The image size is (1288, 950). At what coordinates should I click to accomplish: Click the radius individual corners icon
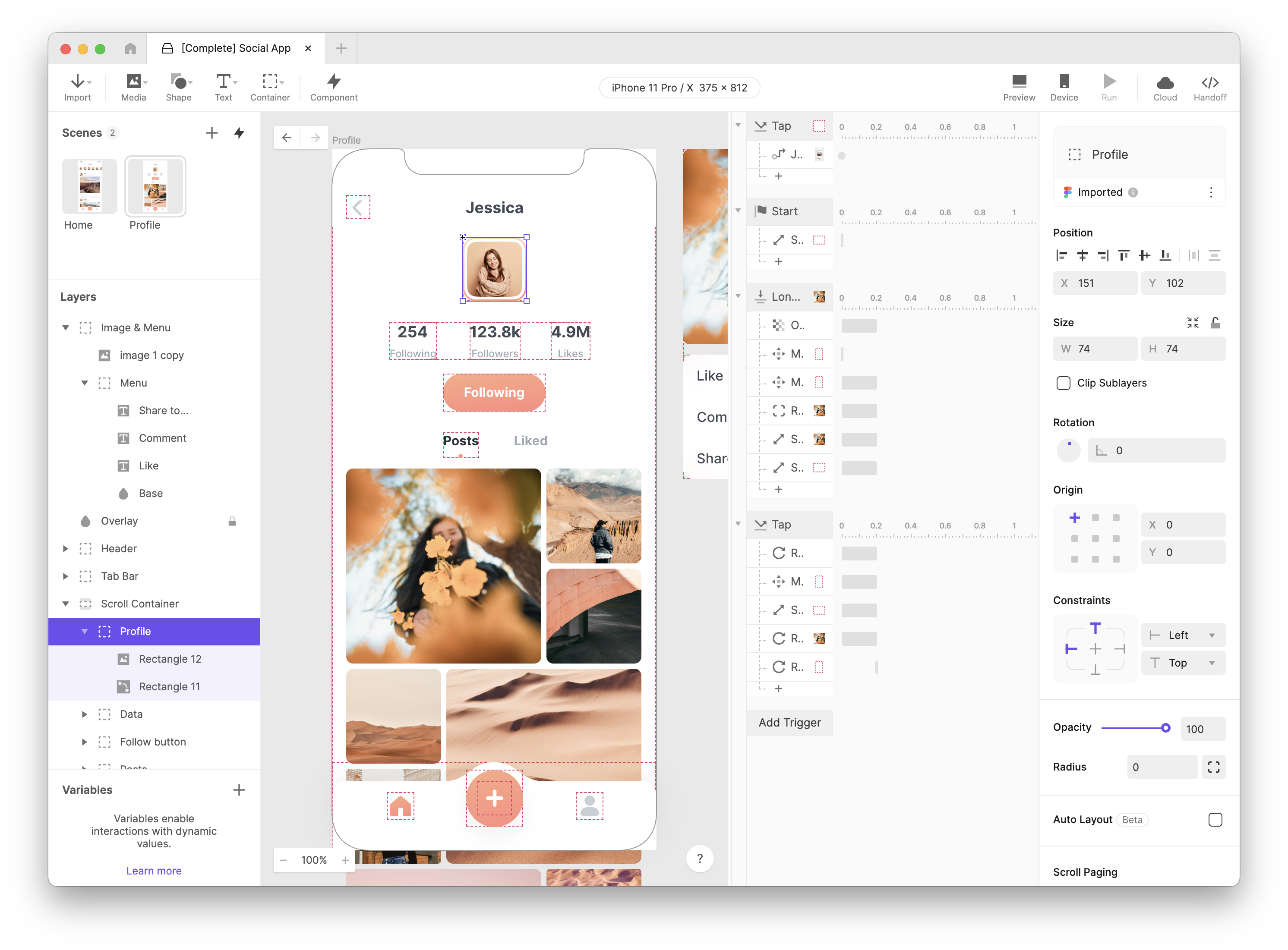pyautogui.click(x=1213, y=767)
